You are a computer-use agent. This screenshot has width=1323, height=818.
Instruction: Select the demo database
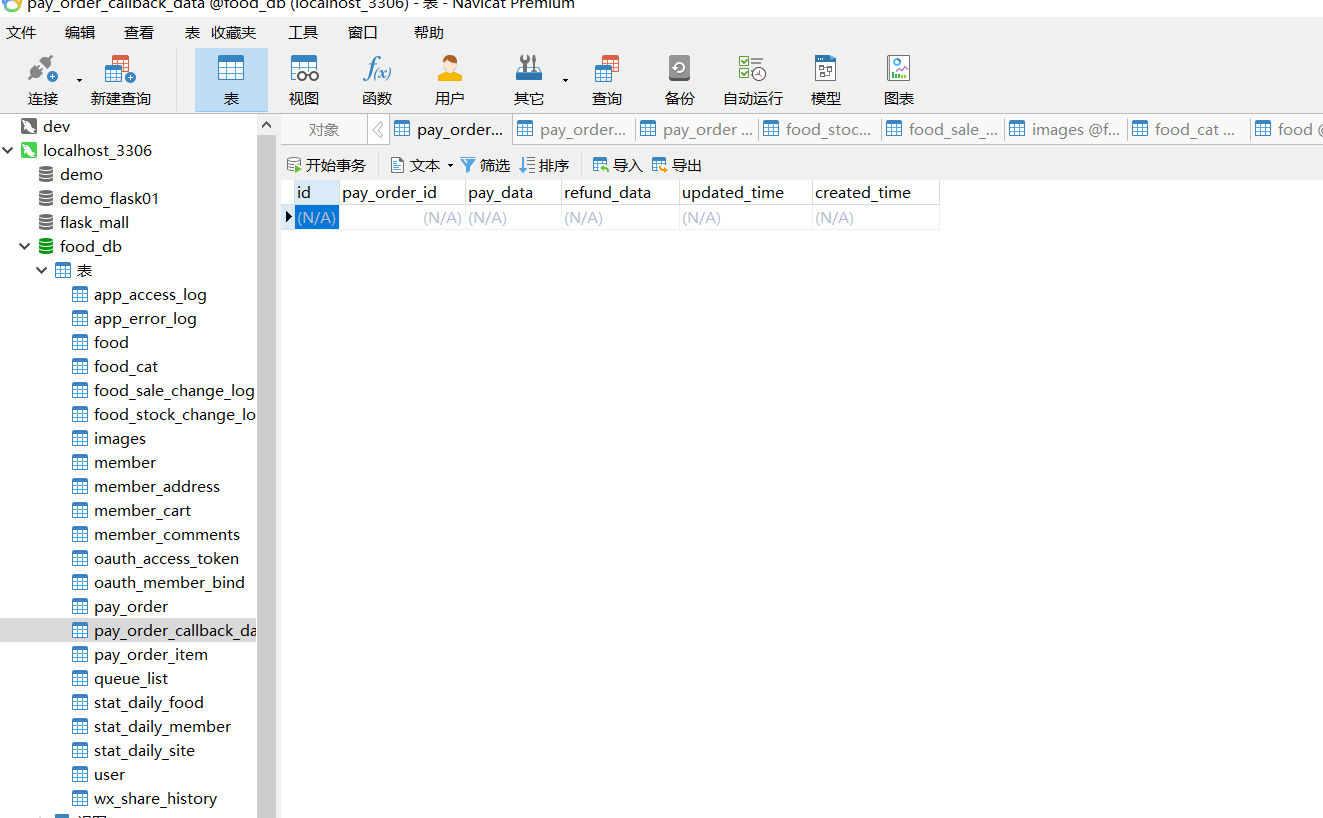point(81,175)
